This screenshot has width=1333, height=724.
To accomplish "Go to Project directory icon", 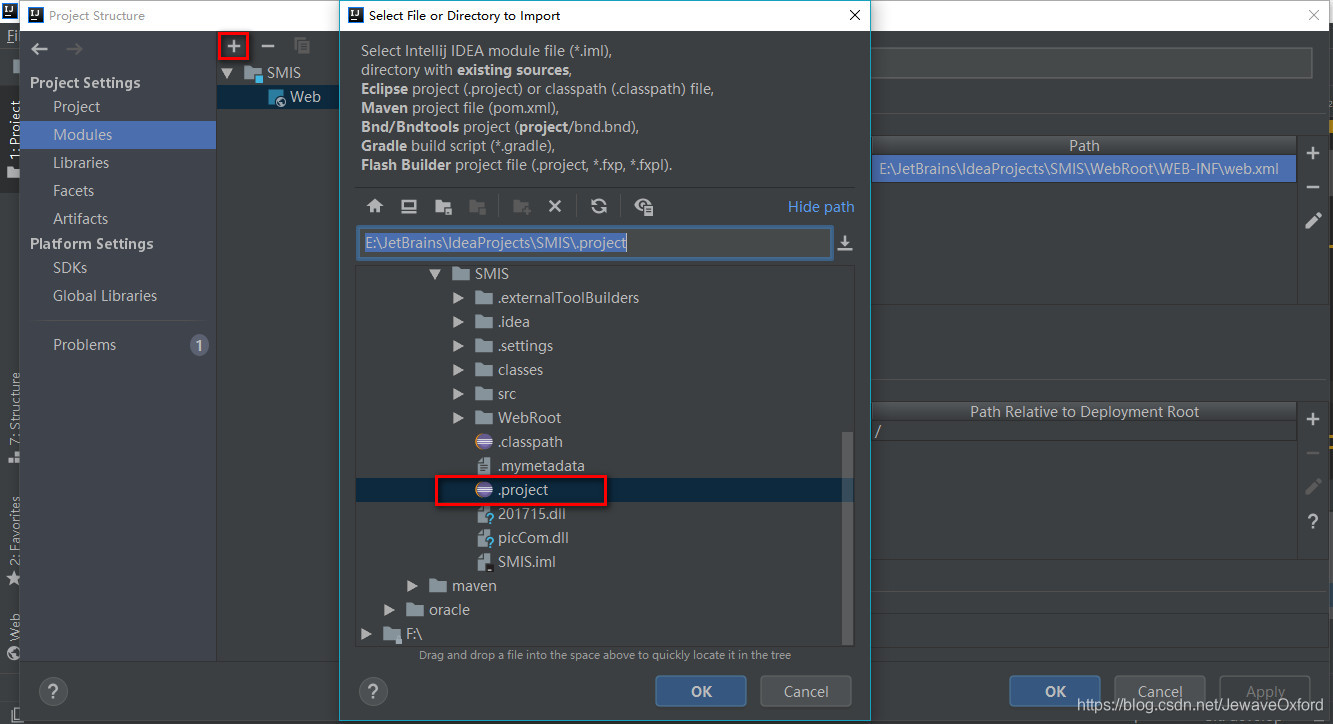I will click(443, 206).
